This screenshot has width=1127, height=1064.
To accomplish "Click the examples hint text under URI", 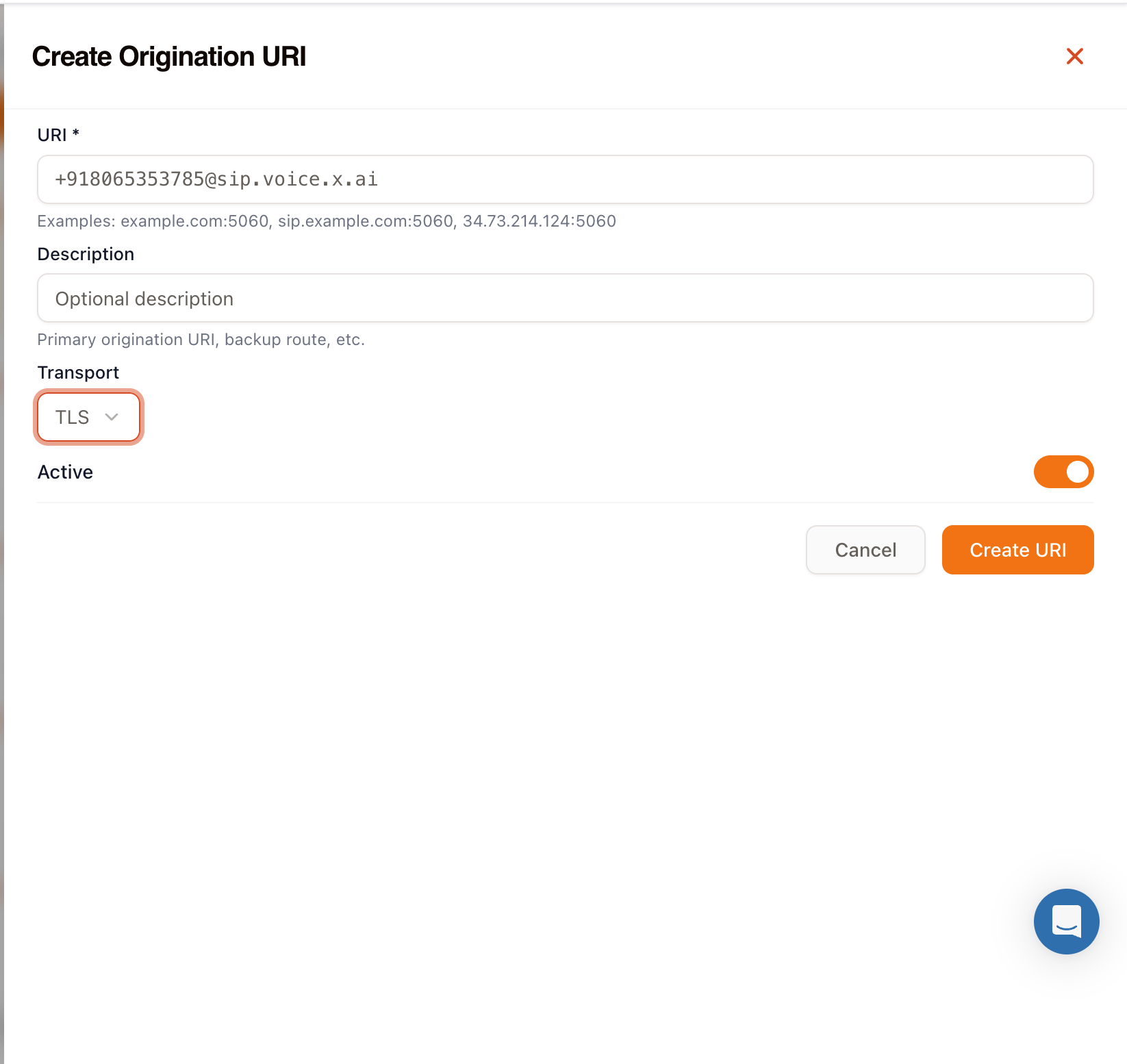I will pos(327,221).
